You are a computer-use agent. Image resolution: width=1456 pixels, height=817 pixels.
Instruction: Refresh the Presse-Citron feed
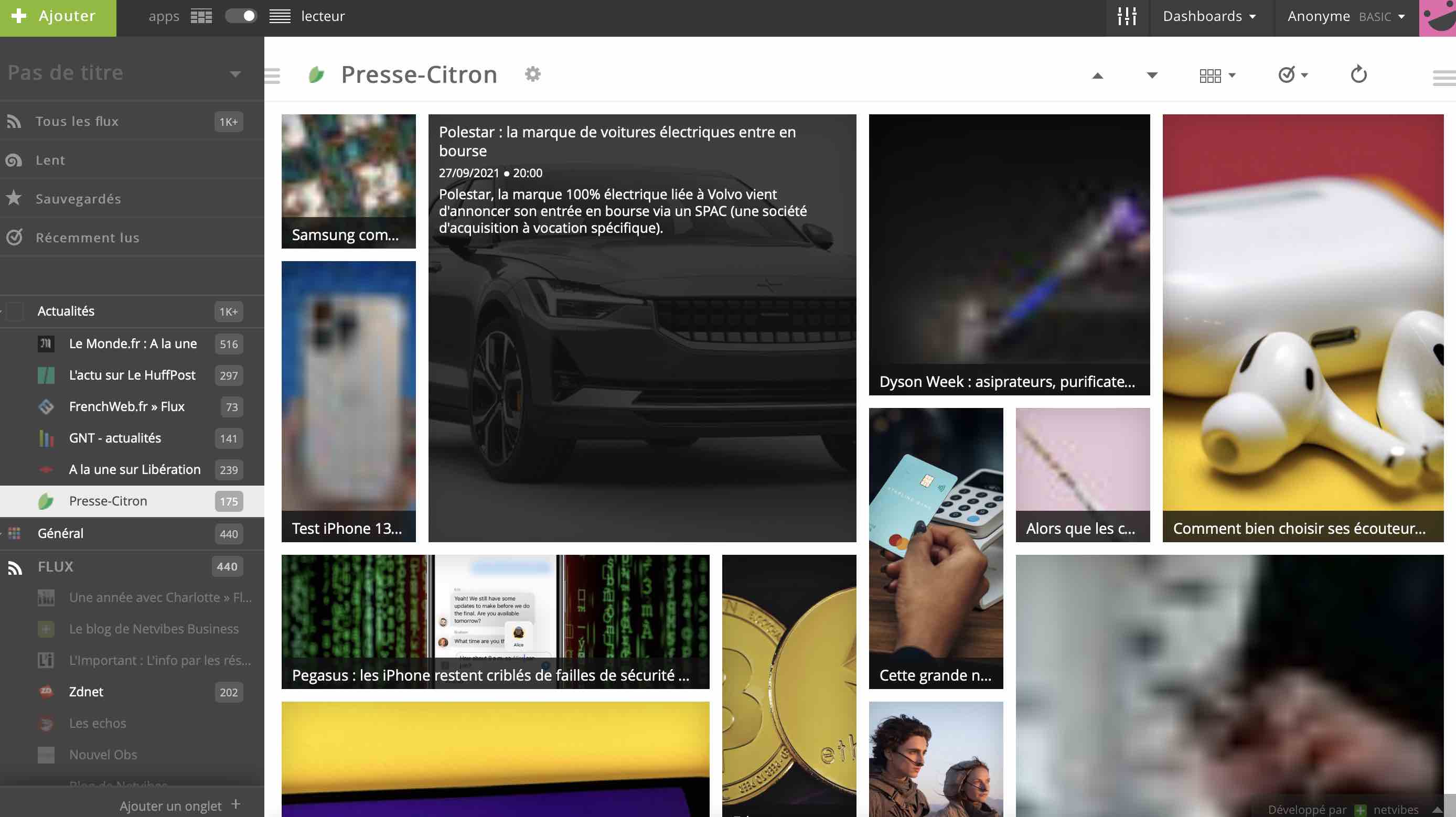point(1358,74)
